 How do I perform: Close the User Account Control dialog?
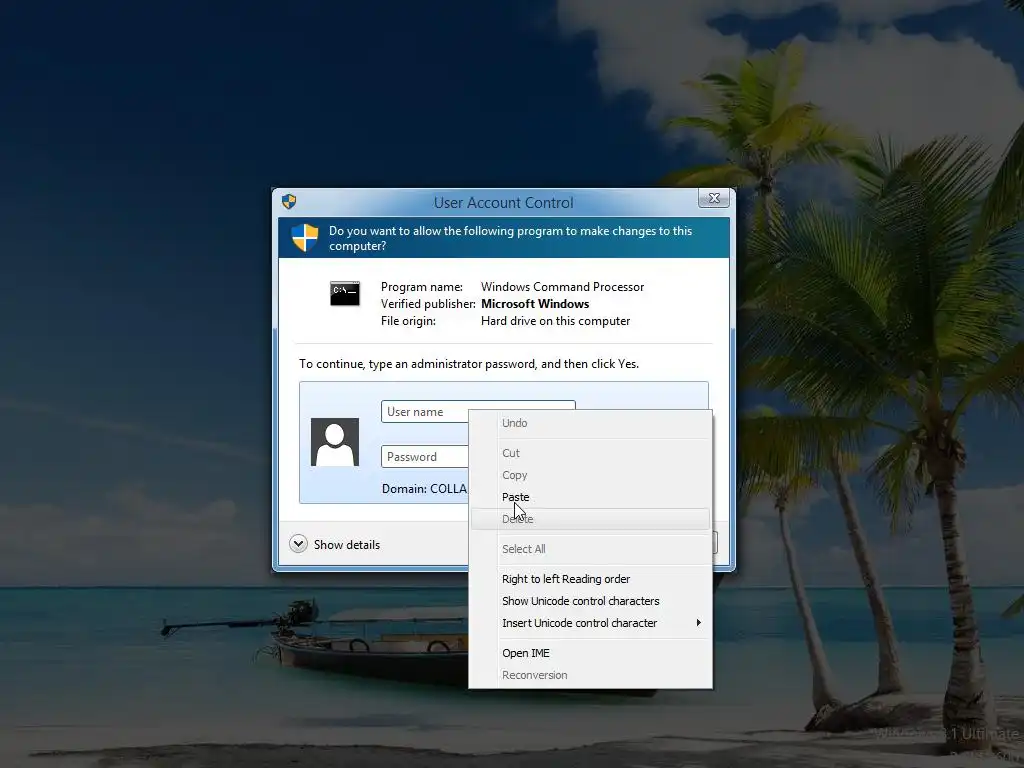pos(714,198)
